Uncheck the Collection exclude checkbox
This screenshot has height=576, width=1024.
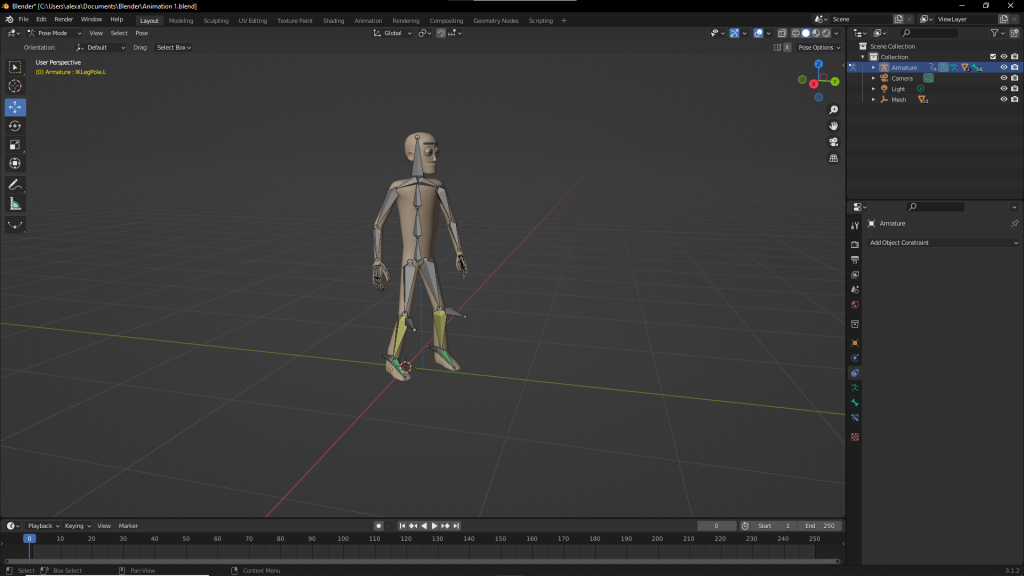tap(993, 57)
